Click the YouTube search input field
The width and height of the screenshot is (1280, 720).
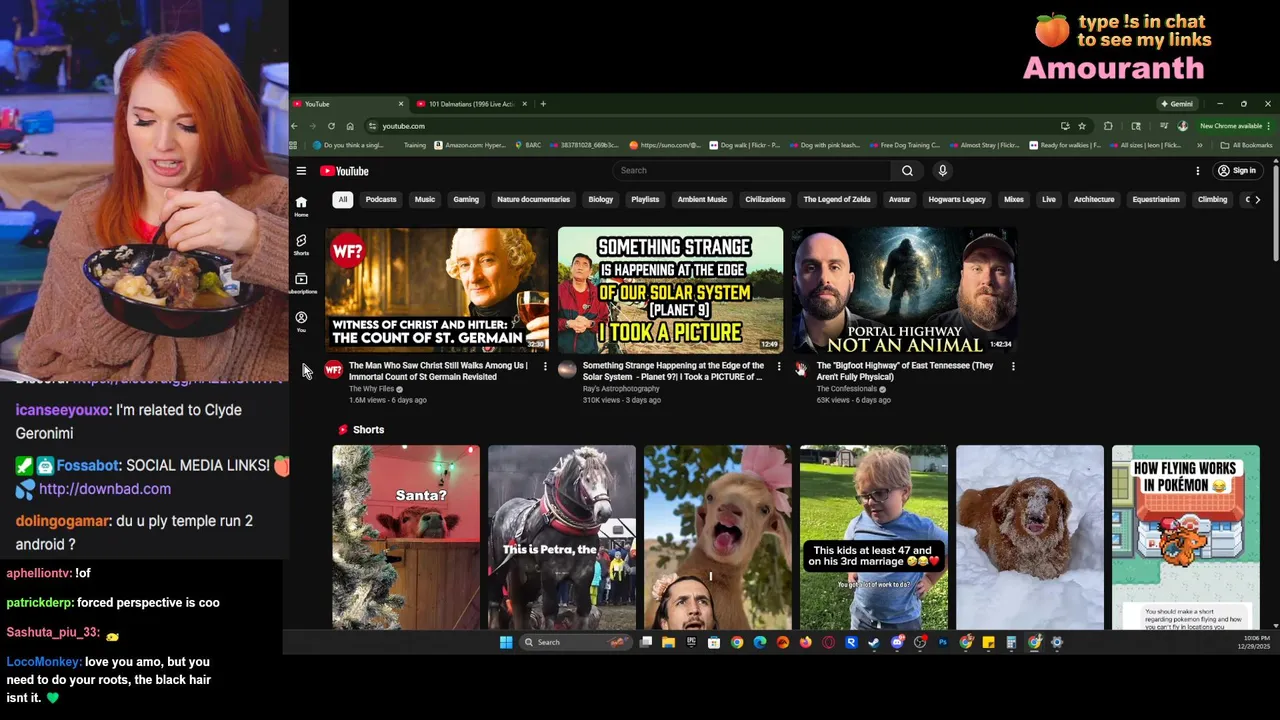(752, 171)
